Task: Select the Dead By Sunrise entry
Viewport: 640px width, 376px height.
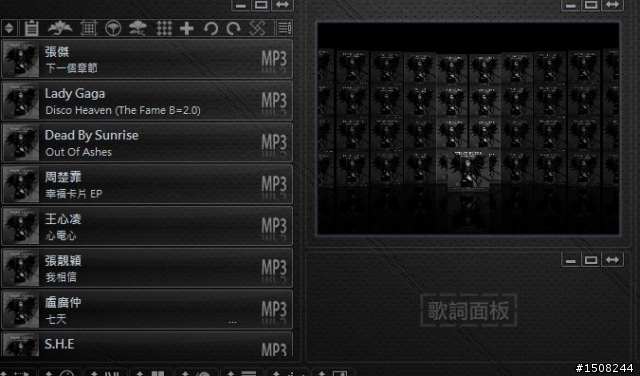Action: pyautogui.click(x=147, y=142)
